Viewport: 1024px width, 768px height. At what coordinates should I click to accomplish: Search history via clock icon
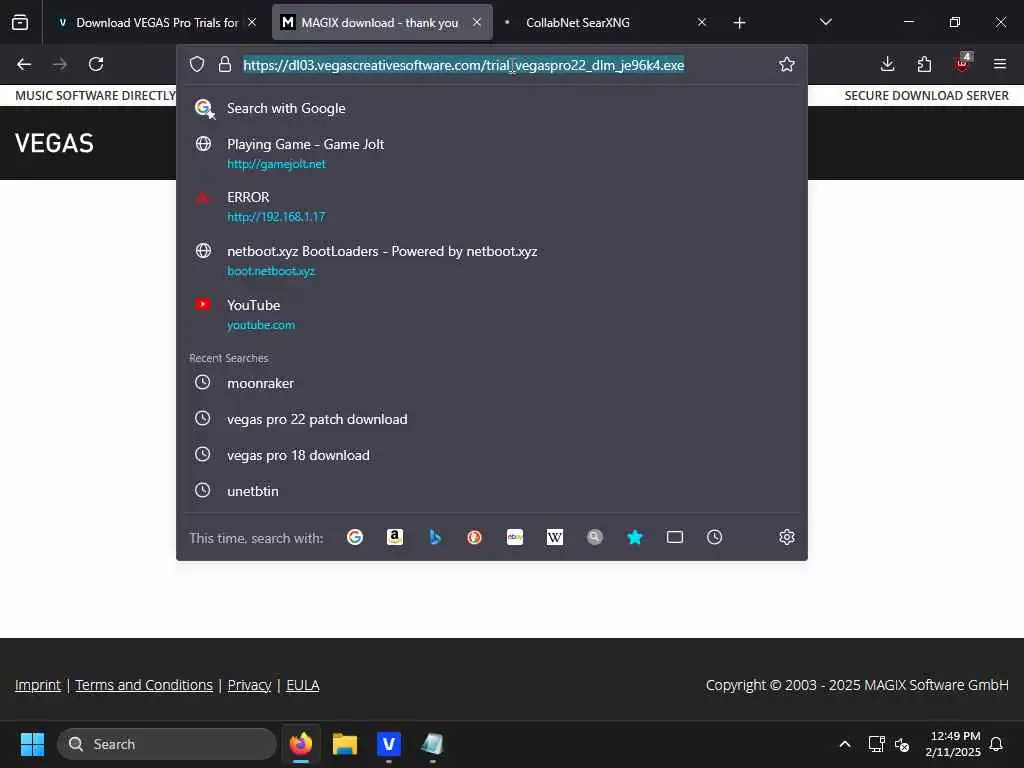714,537
